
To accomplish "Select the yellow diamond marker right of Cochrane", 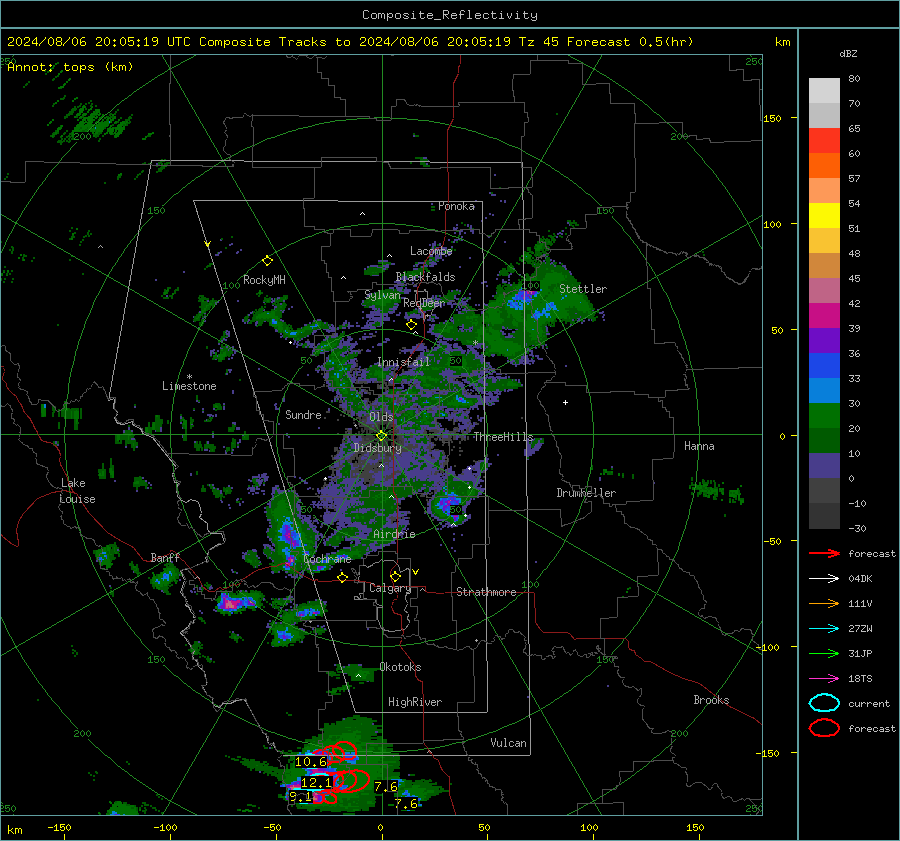I will (x=343, y=577).
